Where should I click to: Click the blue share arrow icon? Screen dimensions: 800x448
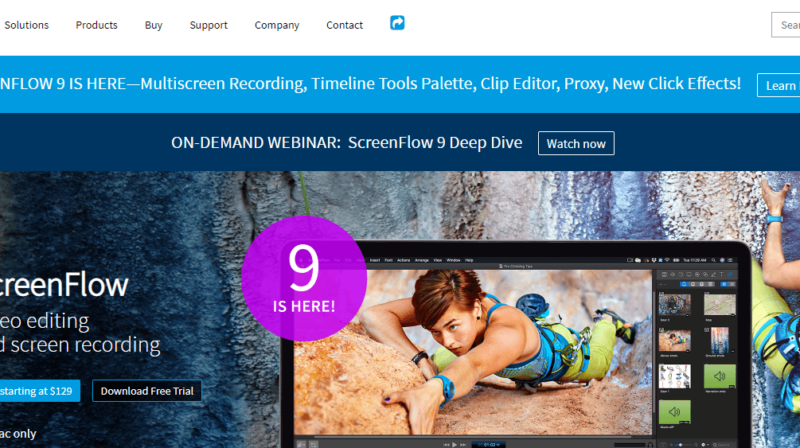point(397,23)
